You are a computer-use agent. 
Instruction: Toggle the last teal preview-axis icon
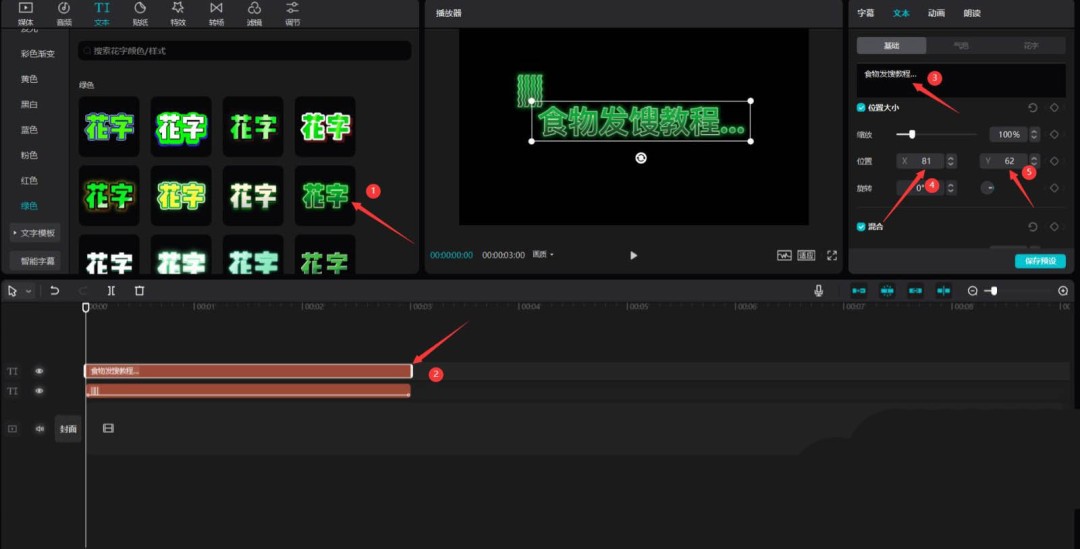tap(944, 291)
